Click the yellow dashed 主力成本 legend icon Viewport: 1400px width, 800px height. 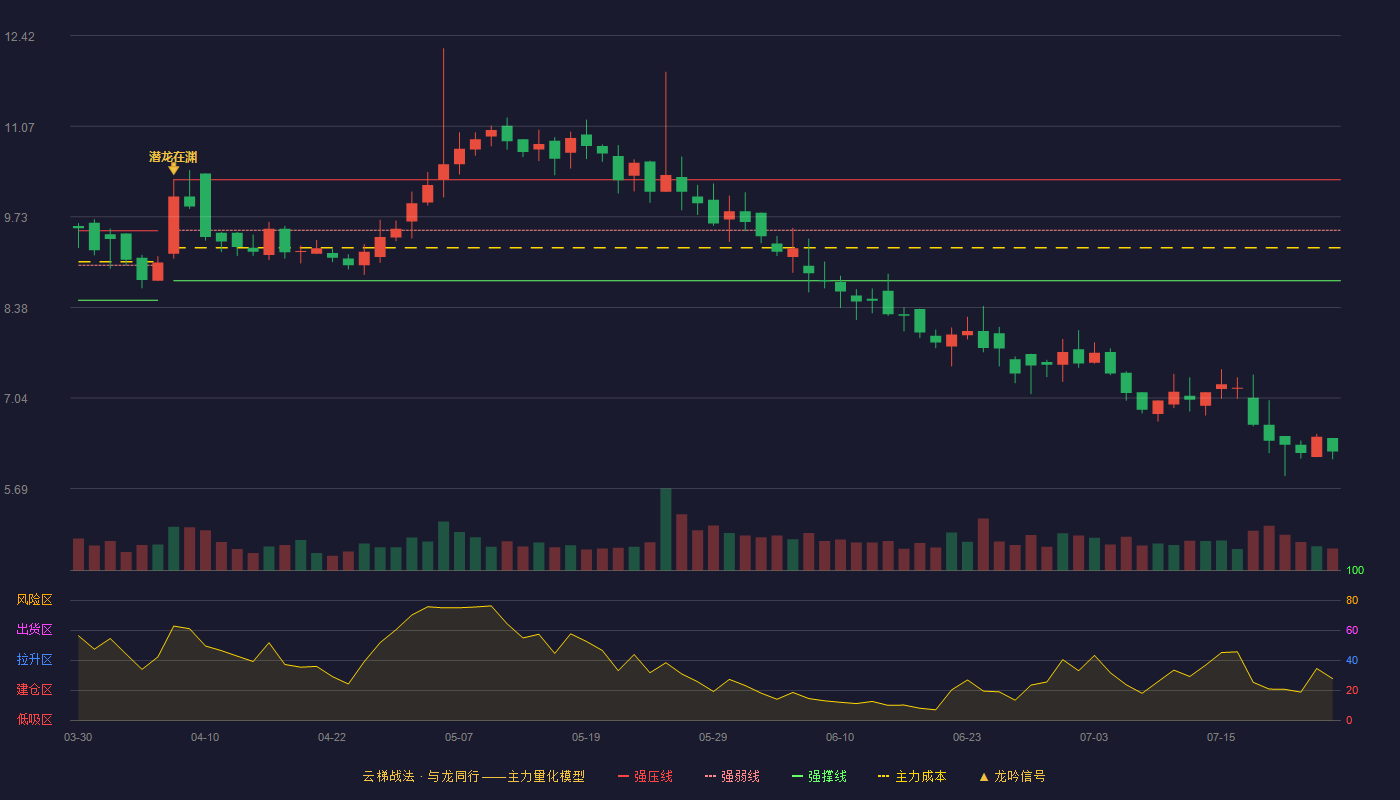[884, 776]
